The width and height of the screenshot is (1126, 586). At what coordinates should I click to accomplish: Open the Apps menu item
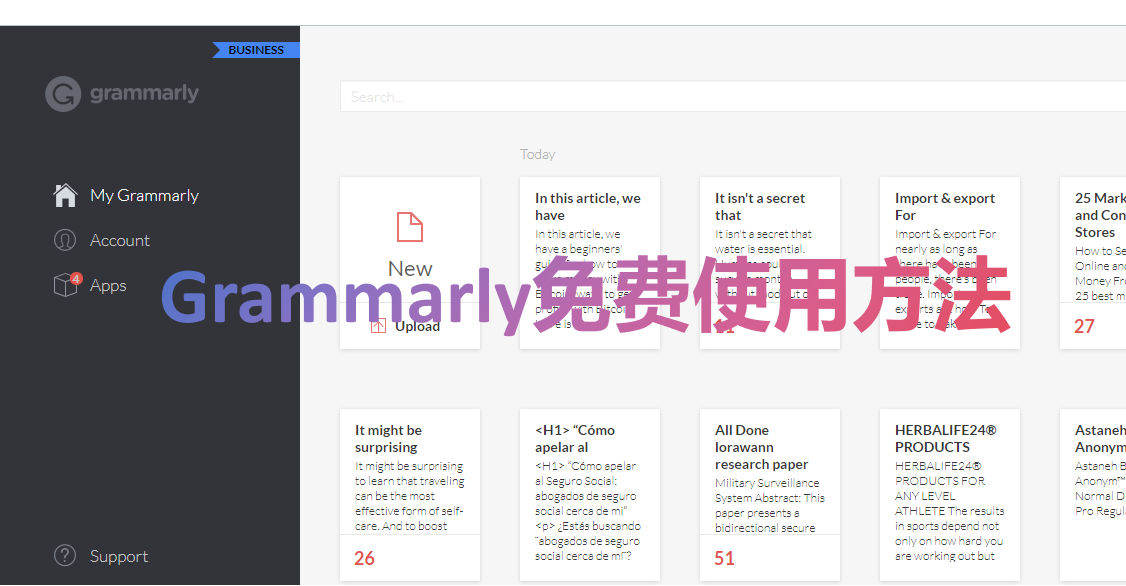coord(108,286)
